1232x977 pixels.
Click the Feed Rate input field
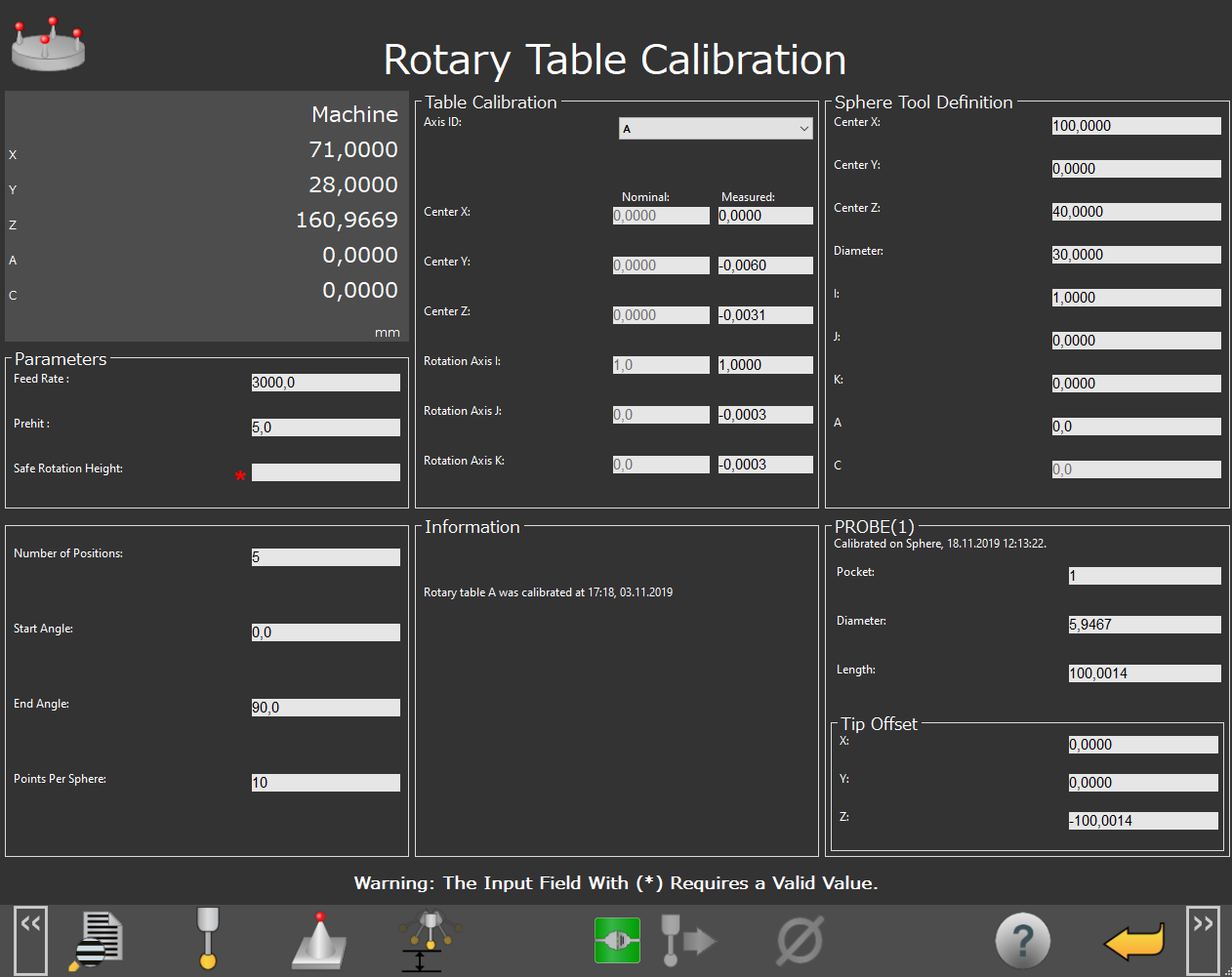(x=325, y=383)
